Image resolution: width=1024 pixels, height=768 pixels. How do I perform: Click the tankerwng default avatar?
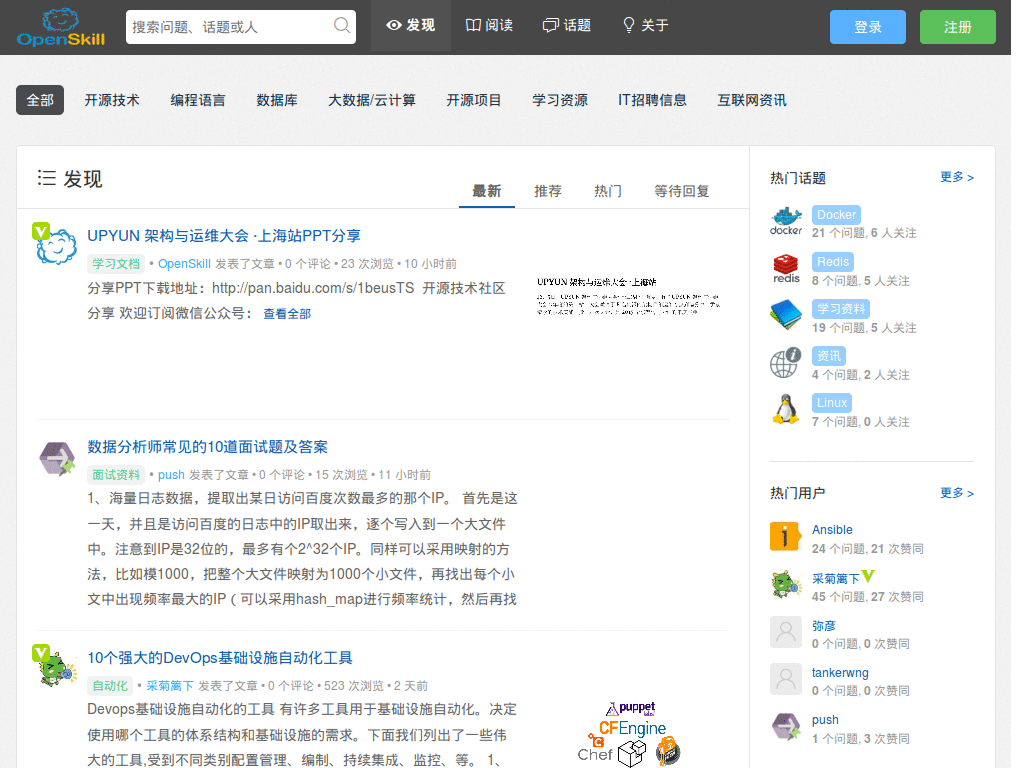tap(786, 679)
